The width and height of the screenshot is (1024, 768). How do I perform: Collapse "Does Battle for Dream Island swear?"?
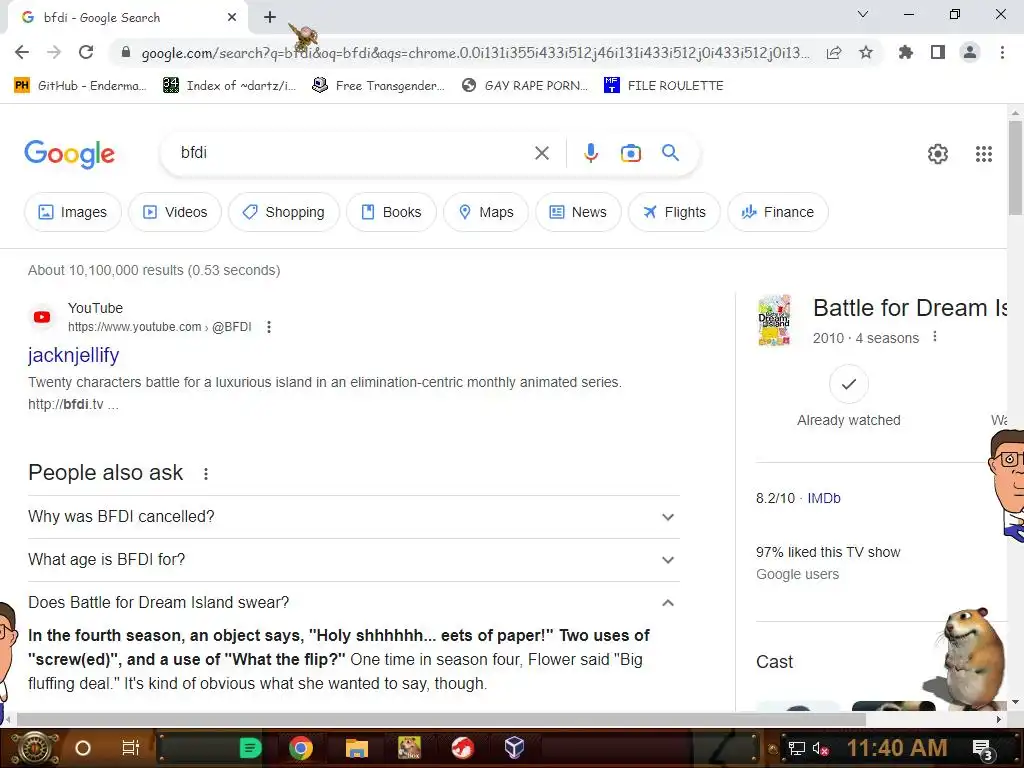tap(354, 603)
